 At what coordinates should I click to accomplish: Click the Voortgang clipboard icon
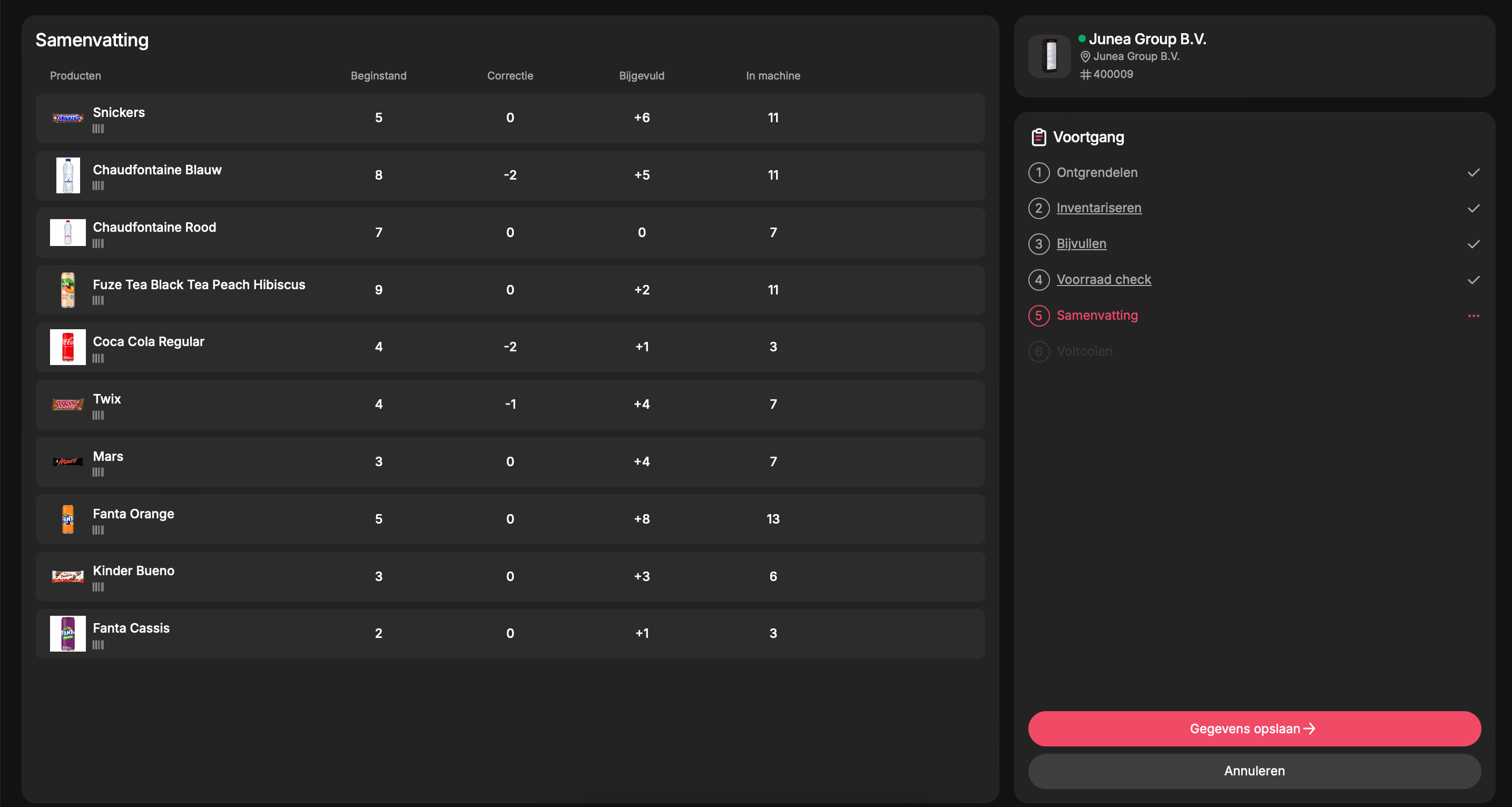click(x=1038, y=137)
